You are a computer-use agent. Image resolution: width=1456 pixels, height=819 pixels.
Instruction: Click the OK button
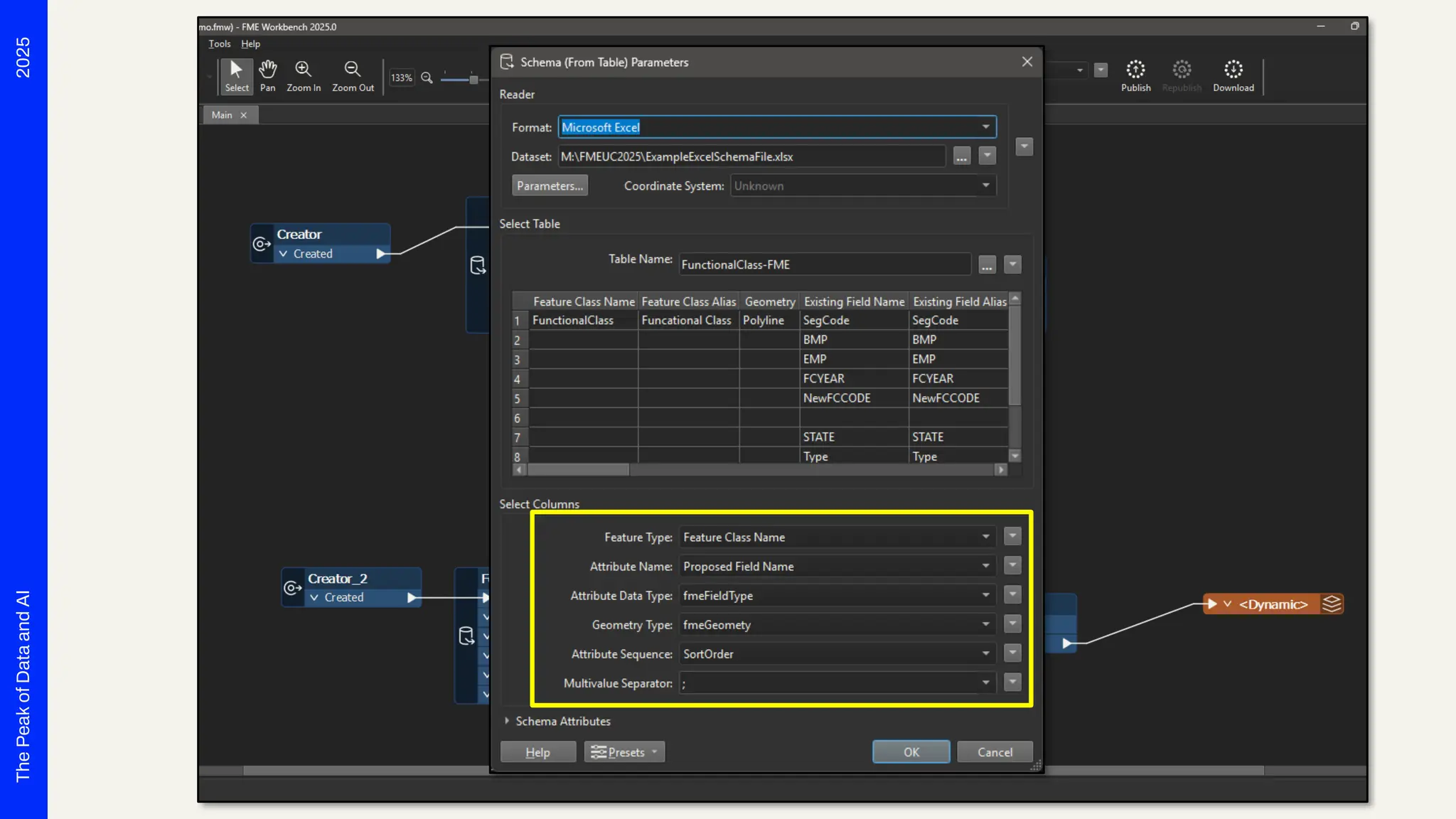click(911, 752)
